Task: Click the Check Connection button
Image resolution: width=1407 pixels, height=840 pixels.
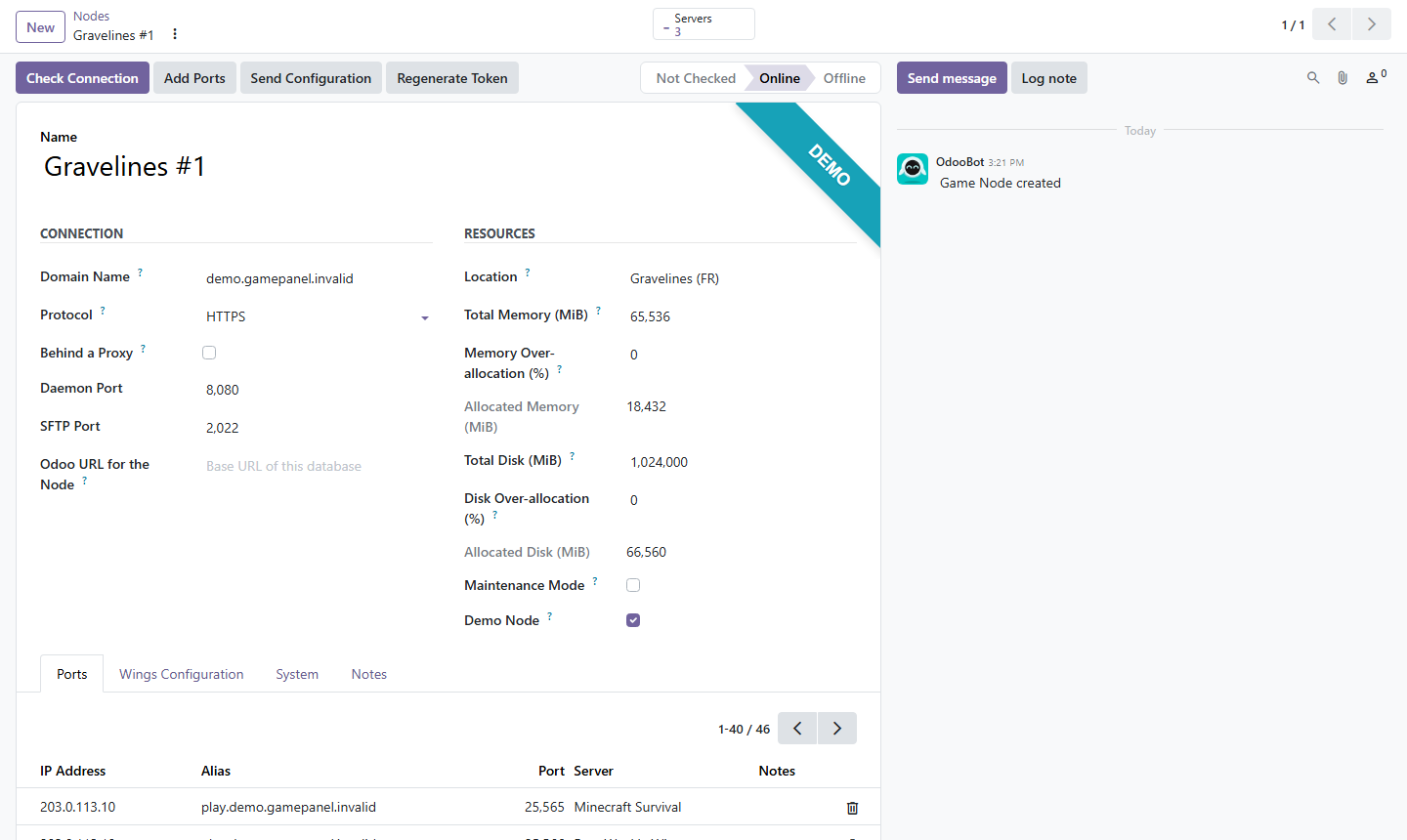Action: pos(83,78)
